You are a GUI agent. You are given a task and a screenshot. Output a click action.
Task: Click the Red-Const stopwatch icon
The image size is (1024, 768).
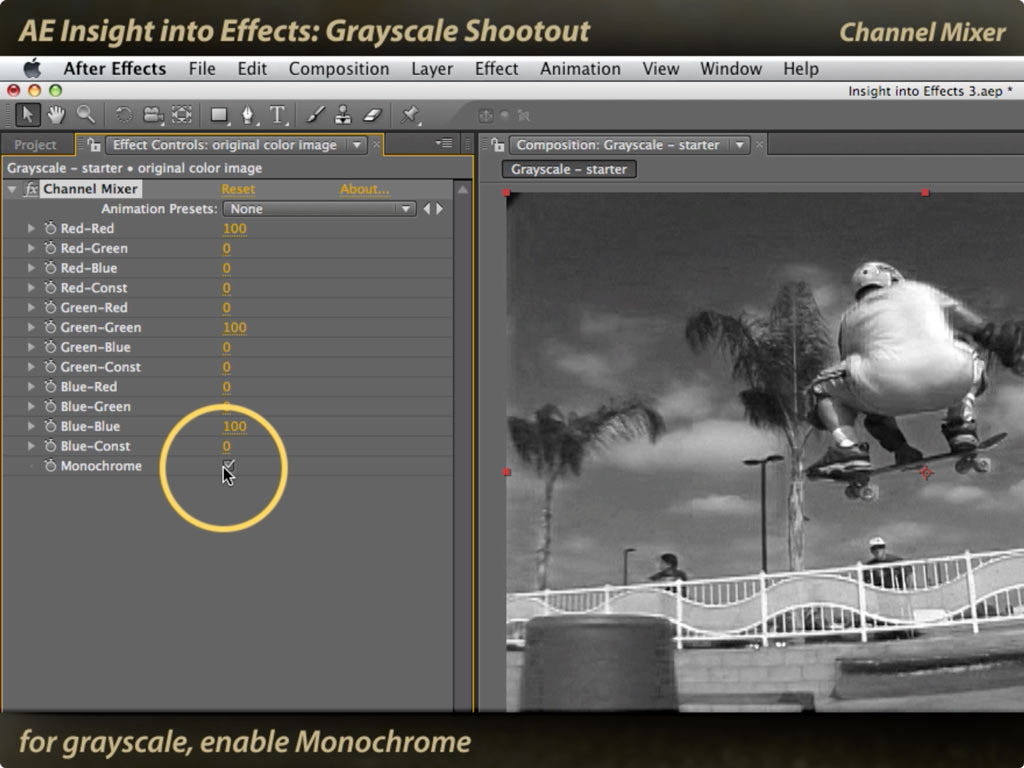pos(50,287)
